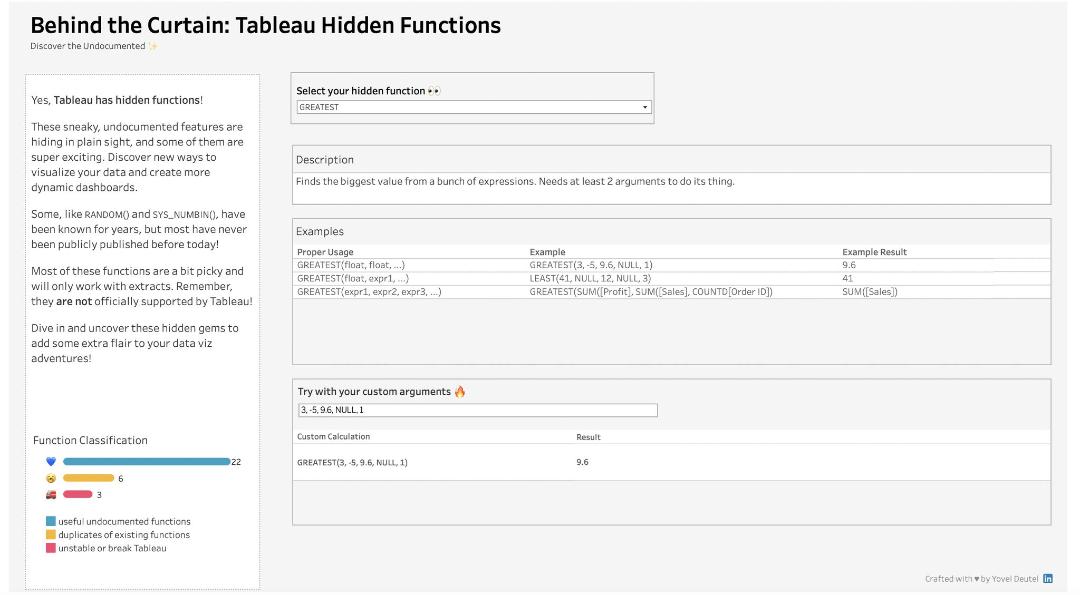Click the fire emoji beside custom arguments
Screen dimensions: 1080x595
tap(460, 392)
